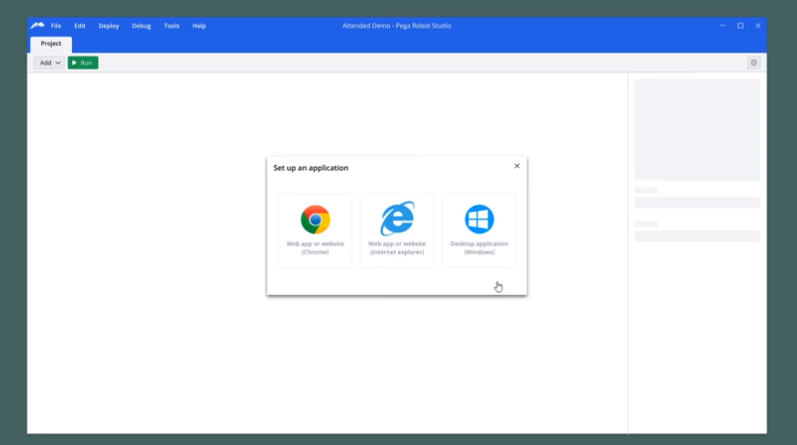Image resolution: width=797 pixels, height=445 pixels.
Task: Open the Help menu
Action: [199, 26]
